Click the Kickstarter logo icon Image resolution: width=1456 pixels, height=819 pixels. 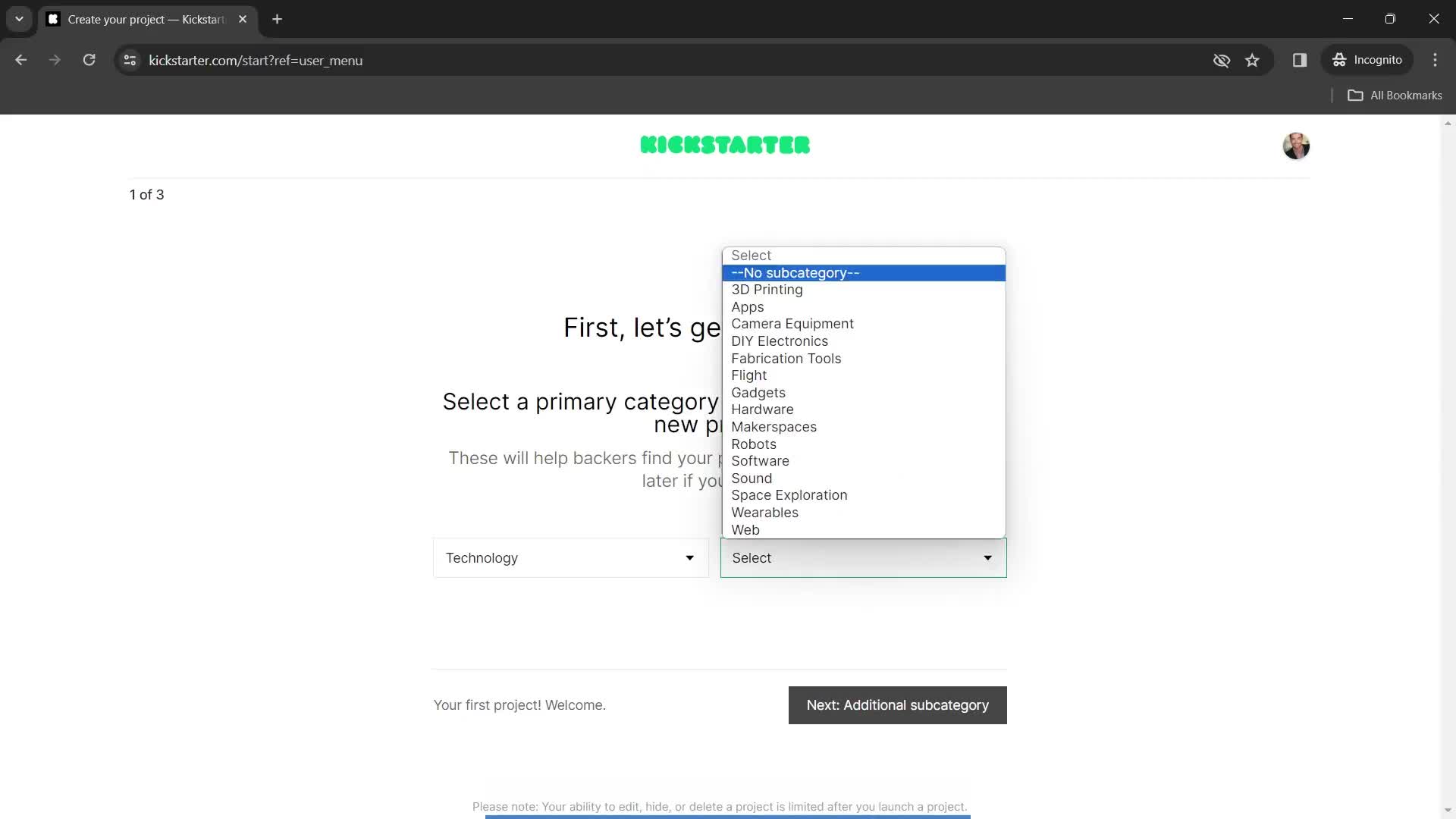coord(727,145)
